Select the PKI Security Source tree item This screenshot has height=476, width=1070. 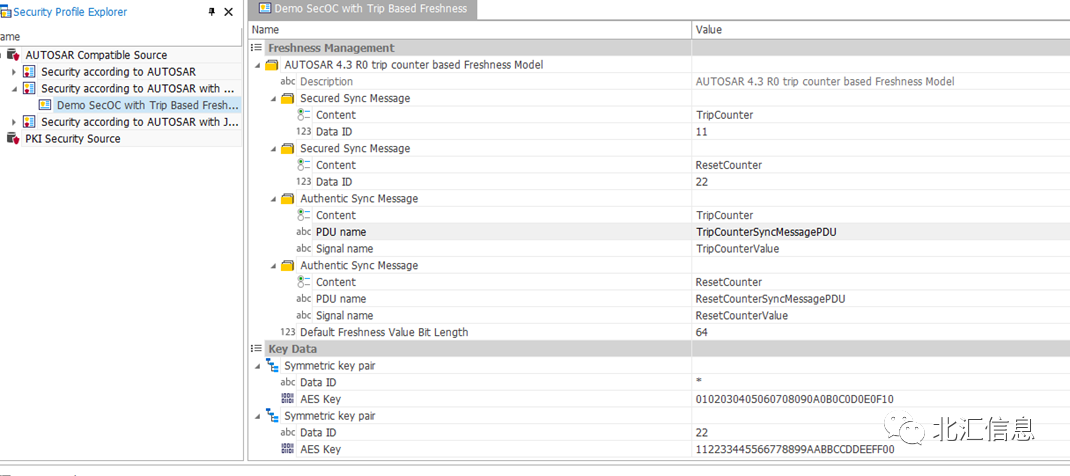coord(72,139)
